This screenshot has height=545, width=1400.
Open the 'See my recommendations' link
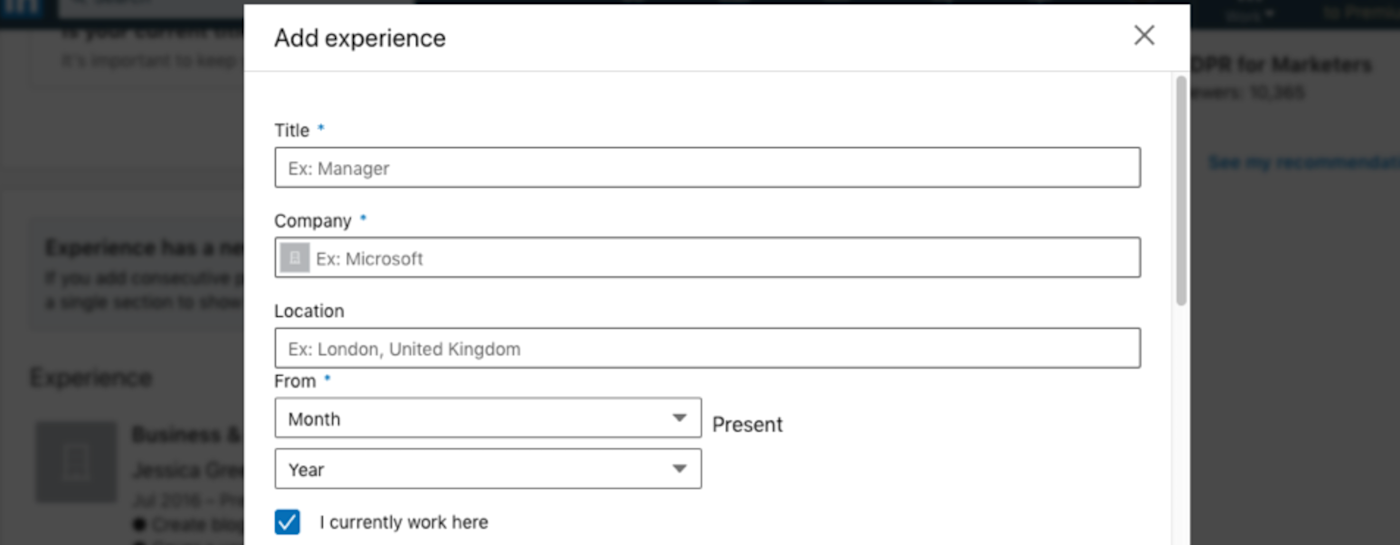tap(1302, 163)
